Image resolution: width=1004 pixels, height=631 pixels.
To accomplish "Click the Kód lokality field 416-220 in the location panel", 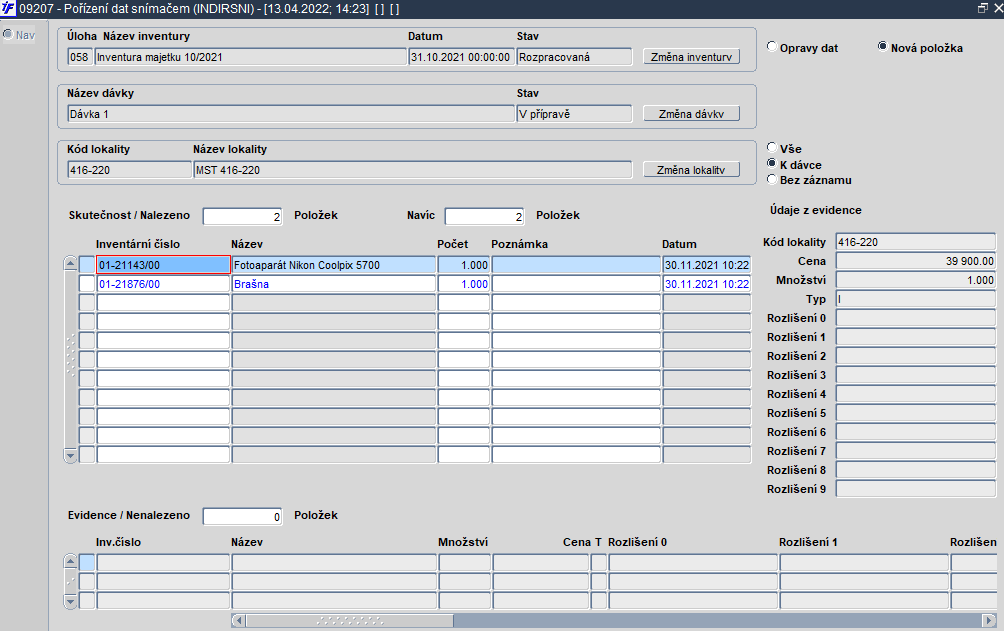I will click(129, 170).
